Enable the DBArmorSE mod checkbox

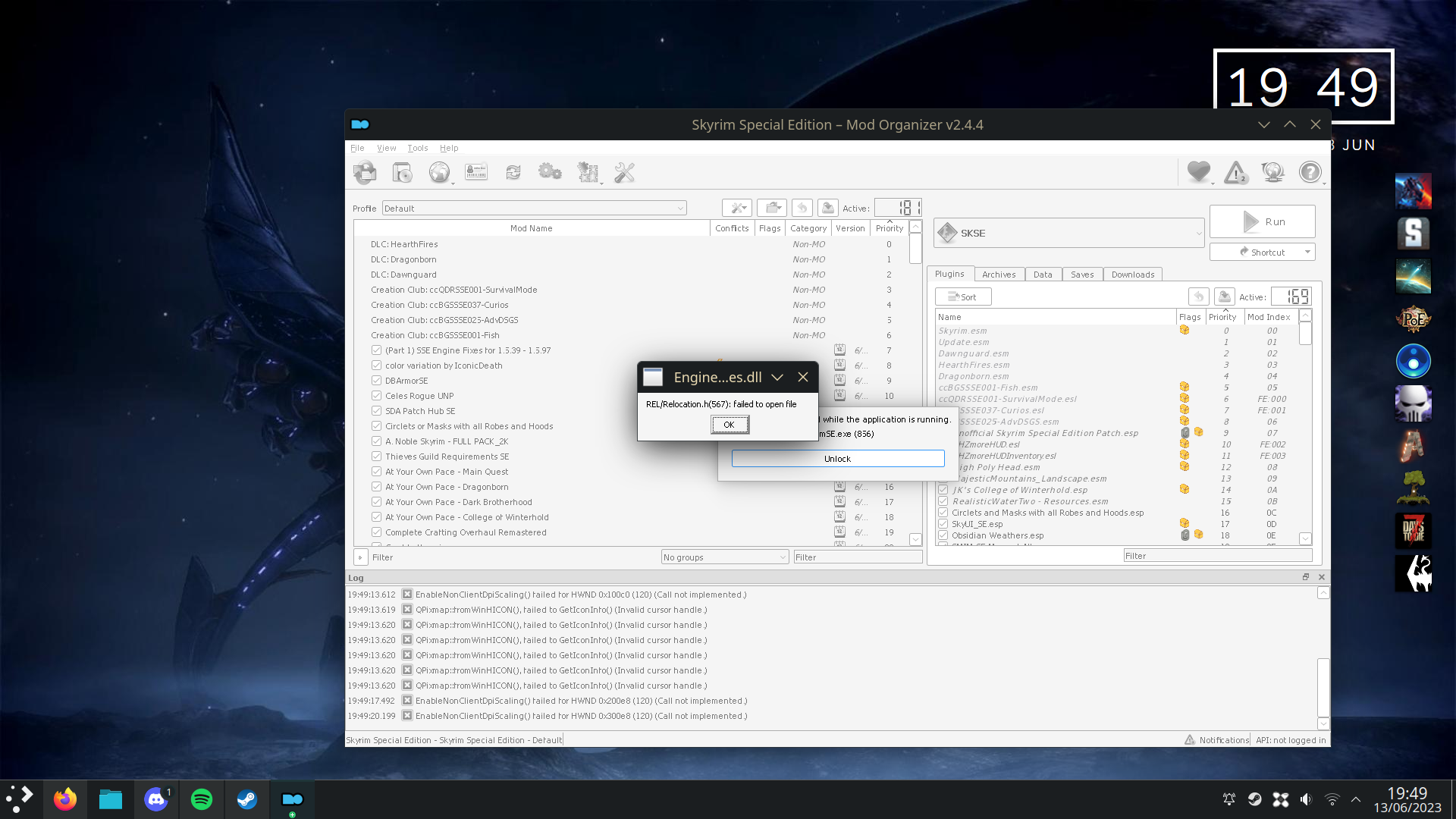[377, 380]
